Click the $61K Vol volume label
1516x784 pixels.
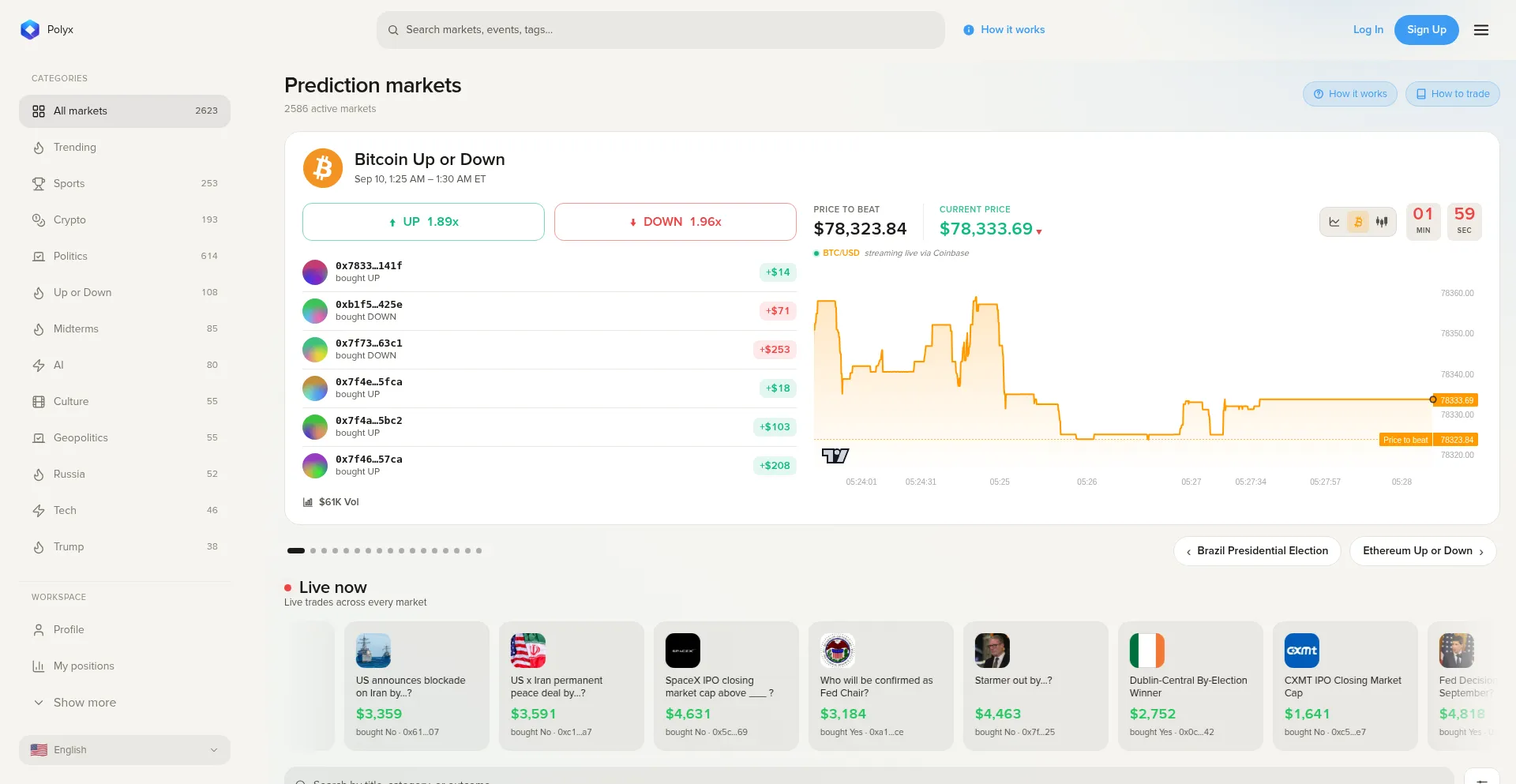pyautogui.click(x=332, y=502)
